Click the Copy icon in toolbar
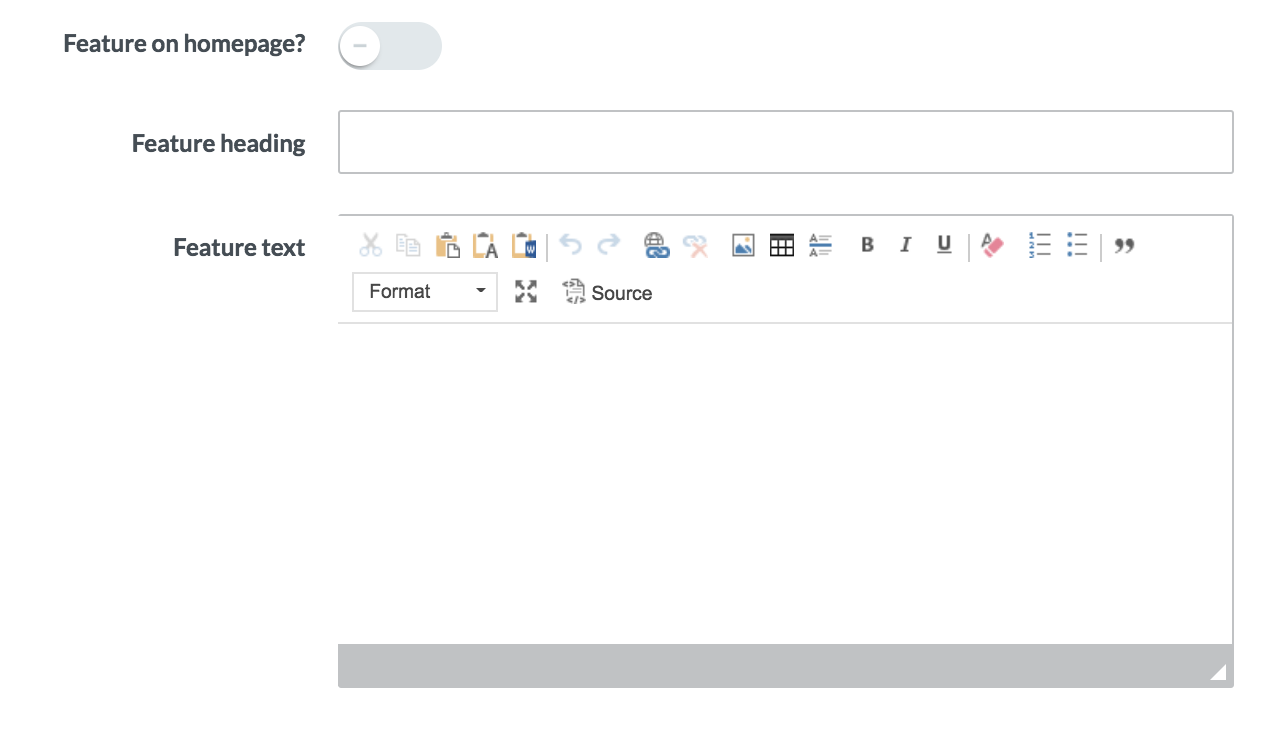This screenshot has width=1276, height=750. [408, 245]
